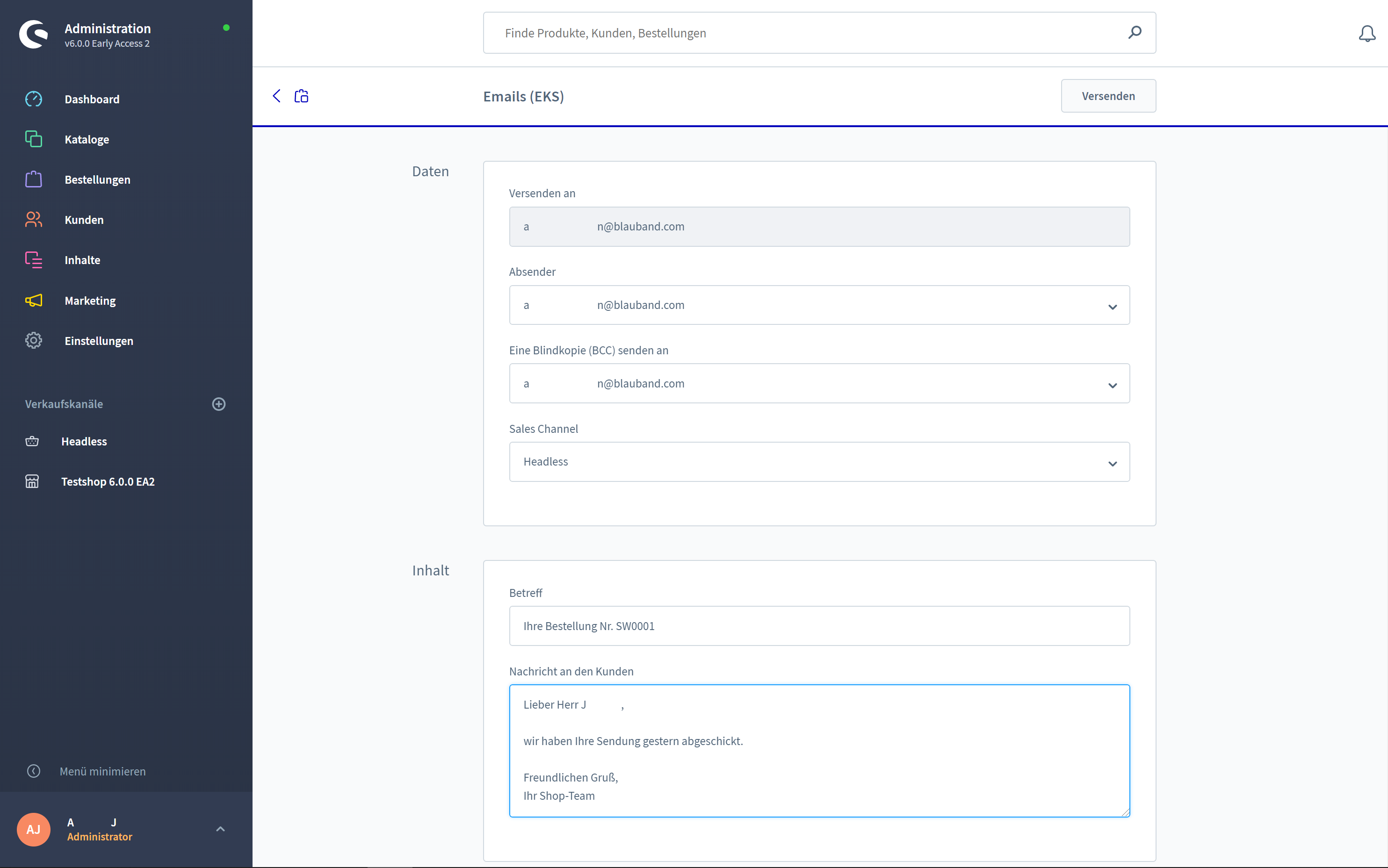Image resolution: width=1388 pixels, height=868 pixels.
Task: Click the Emails (EKS) page title
Action: (523, 96)
